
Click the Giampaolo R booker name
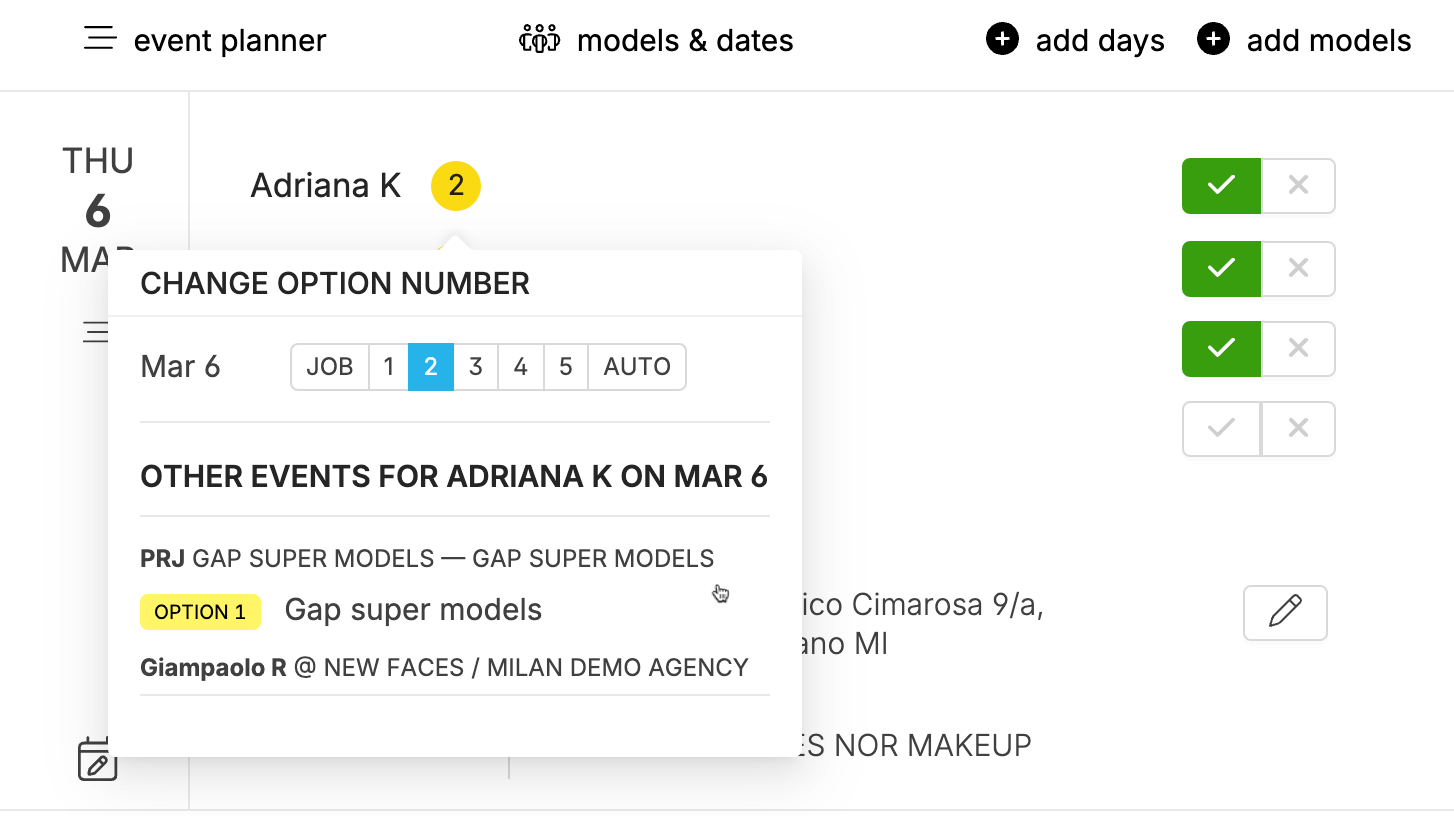pyautogui.click(x=213, y=667)
